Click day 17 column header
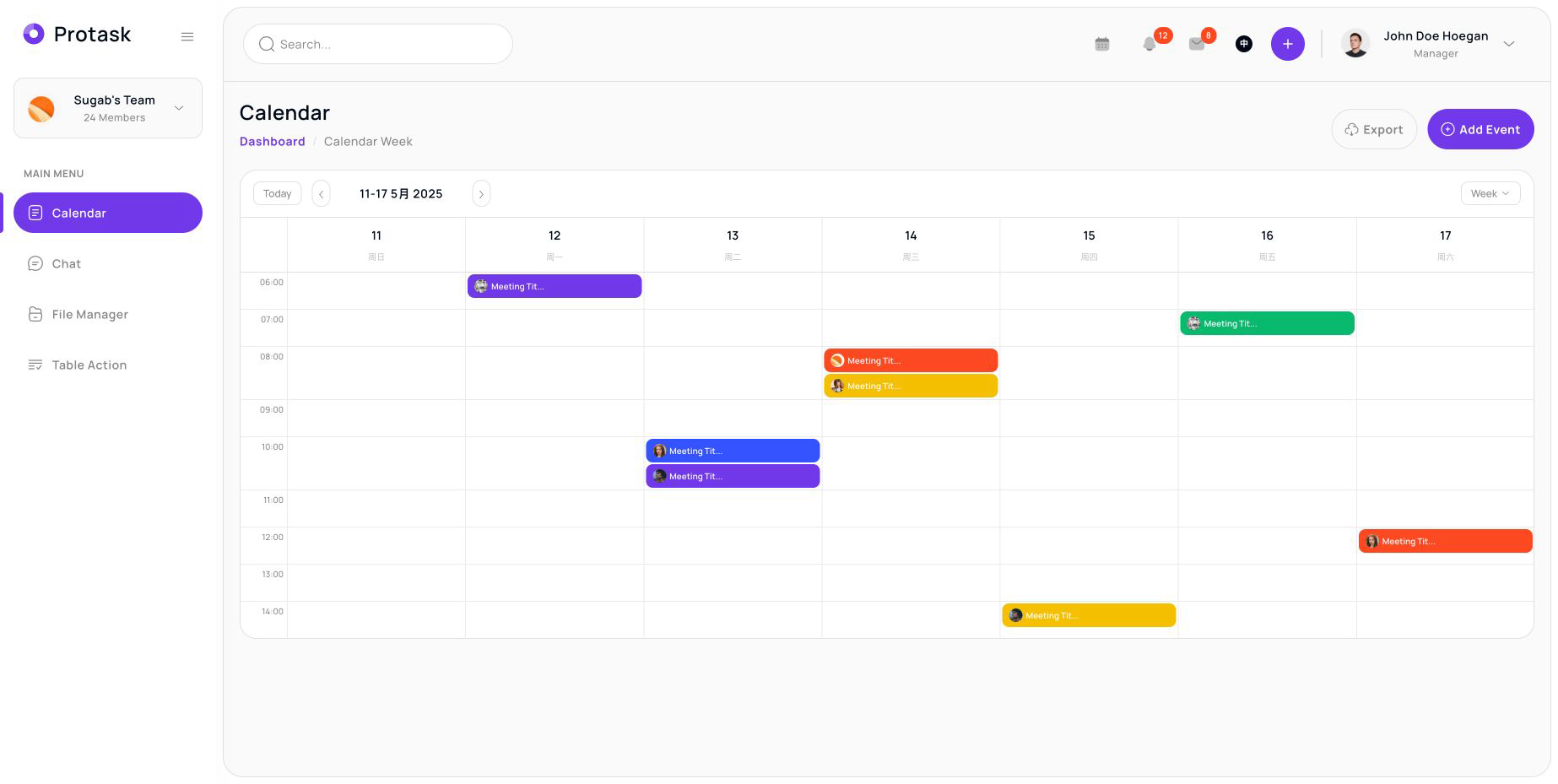The image size is (1558, 784). [x=1445, y=245]
